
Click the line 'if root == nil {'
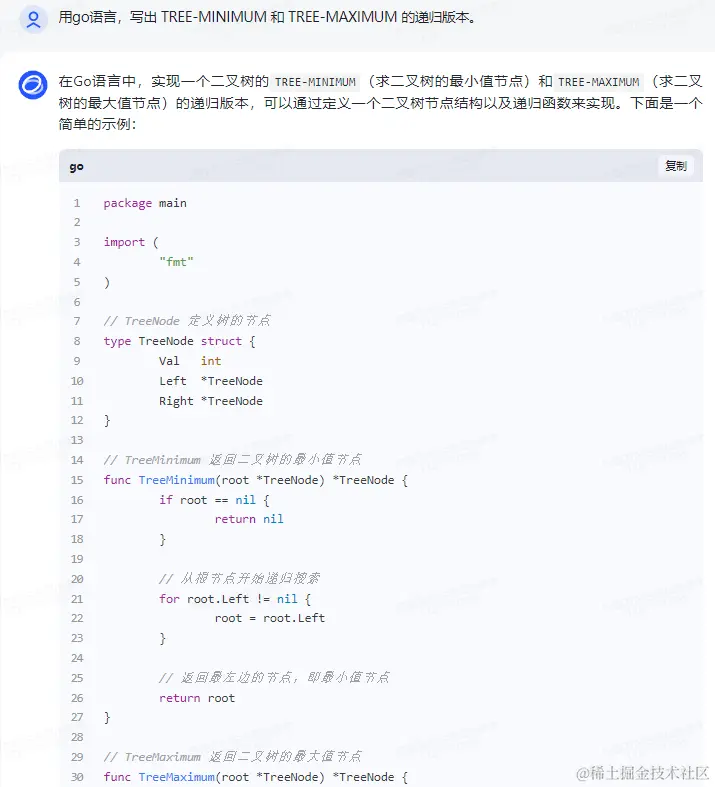point(214,500)
